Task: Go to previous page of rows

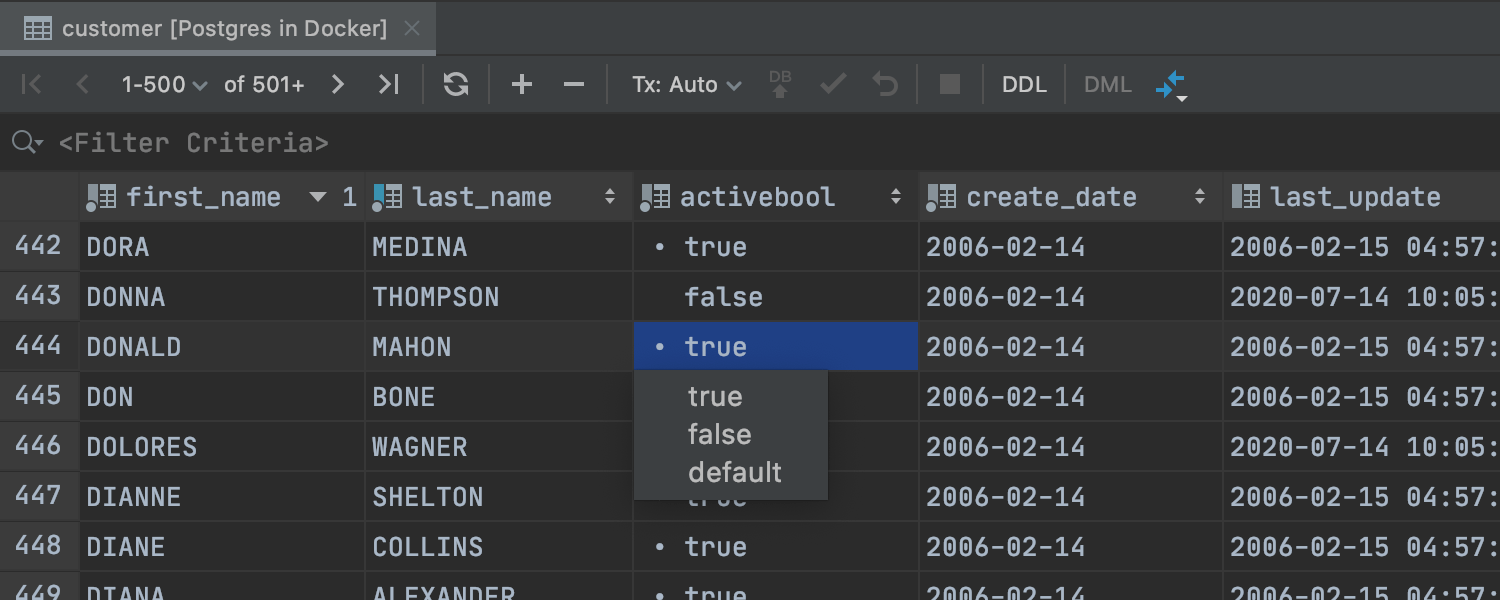Action: (82, 85)
